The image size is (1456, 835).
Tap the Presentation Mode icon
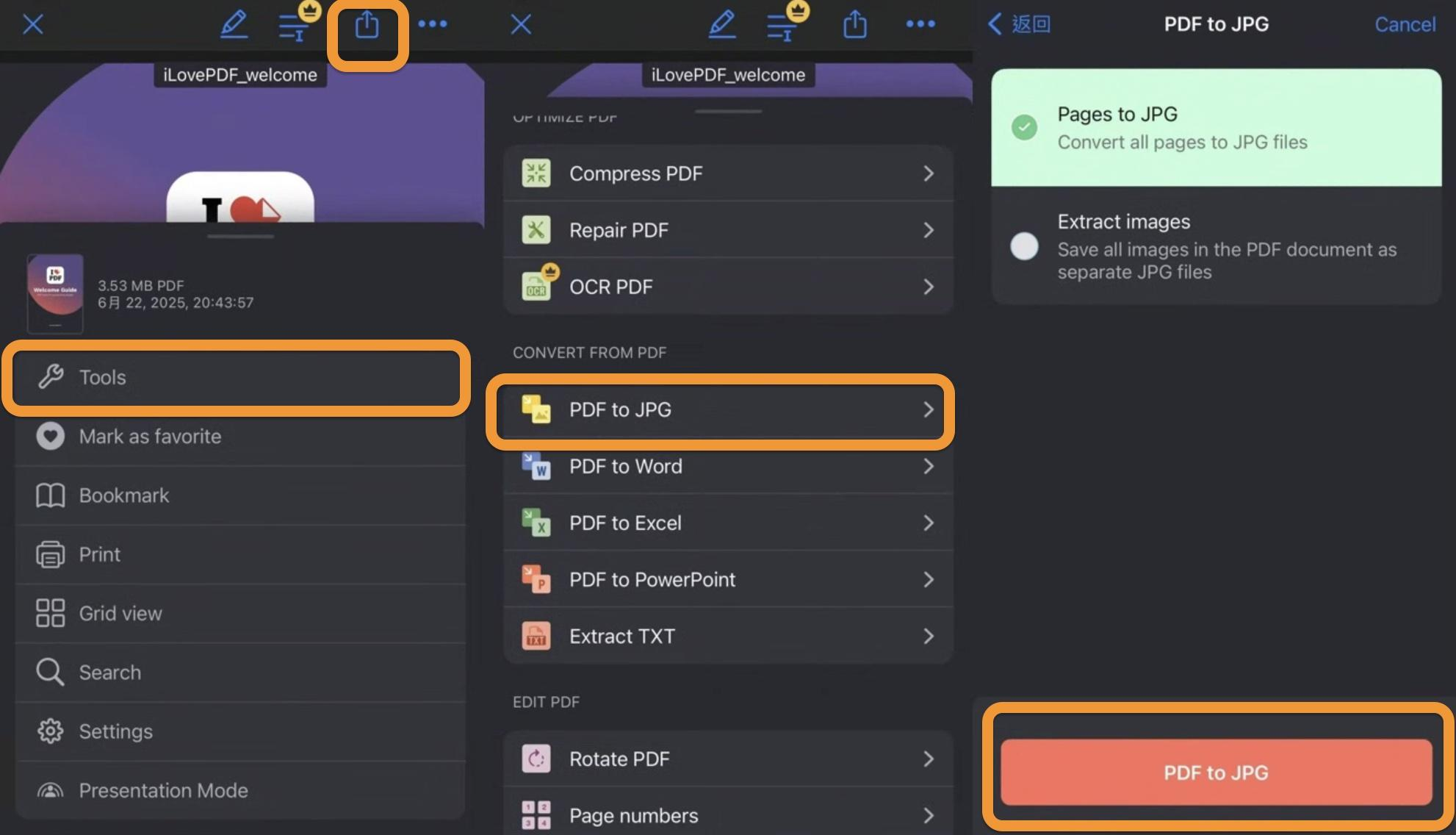[51, 791]
